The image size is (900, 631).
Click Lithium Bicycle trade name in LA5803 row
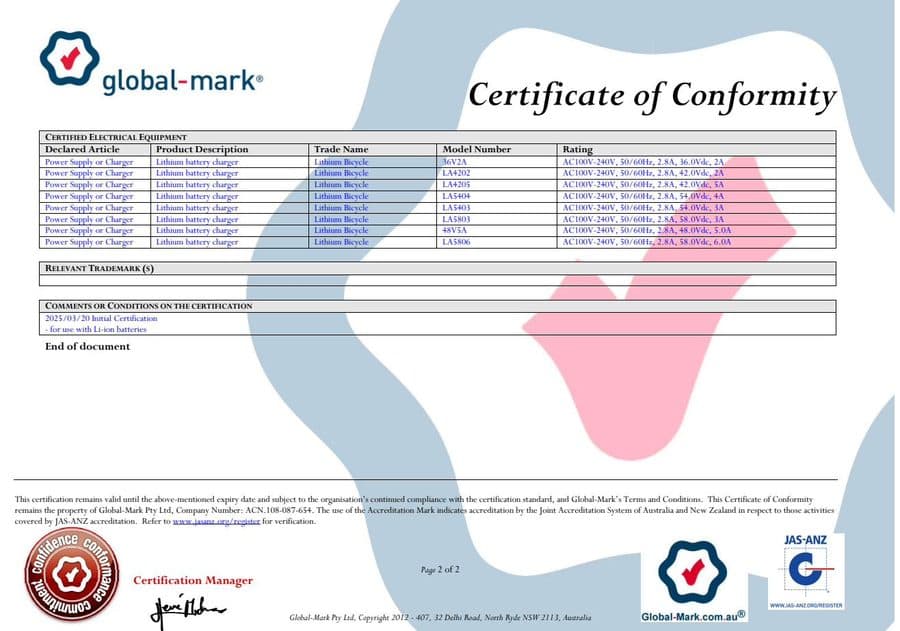click(x=341, y=219)
